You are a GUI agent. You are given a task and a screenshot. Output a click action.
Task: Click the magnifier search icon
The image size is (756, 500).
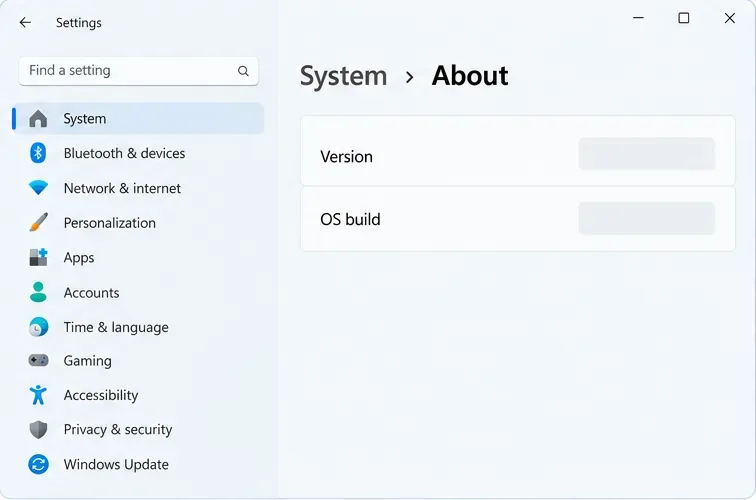click(243, 71)
